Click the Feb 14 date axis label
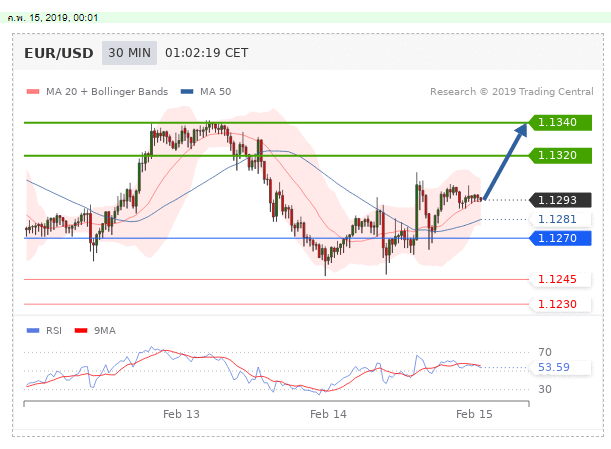The height and width of the screenshot is (449, 611). [x=328, y=414]
